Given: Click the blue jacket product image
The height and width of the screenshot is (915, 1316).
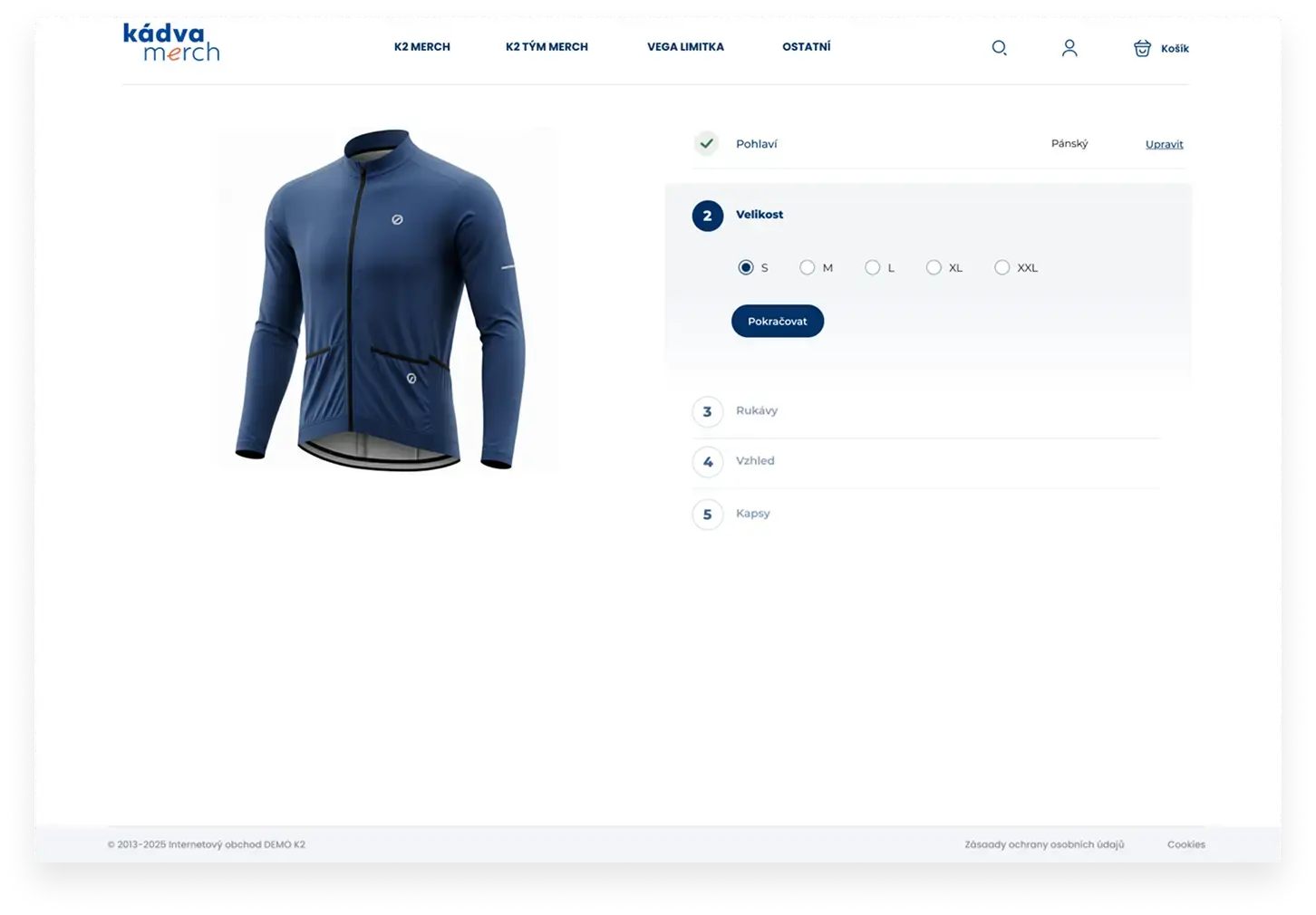Looking at the screenshot, I should tap(381, 299).
